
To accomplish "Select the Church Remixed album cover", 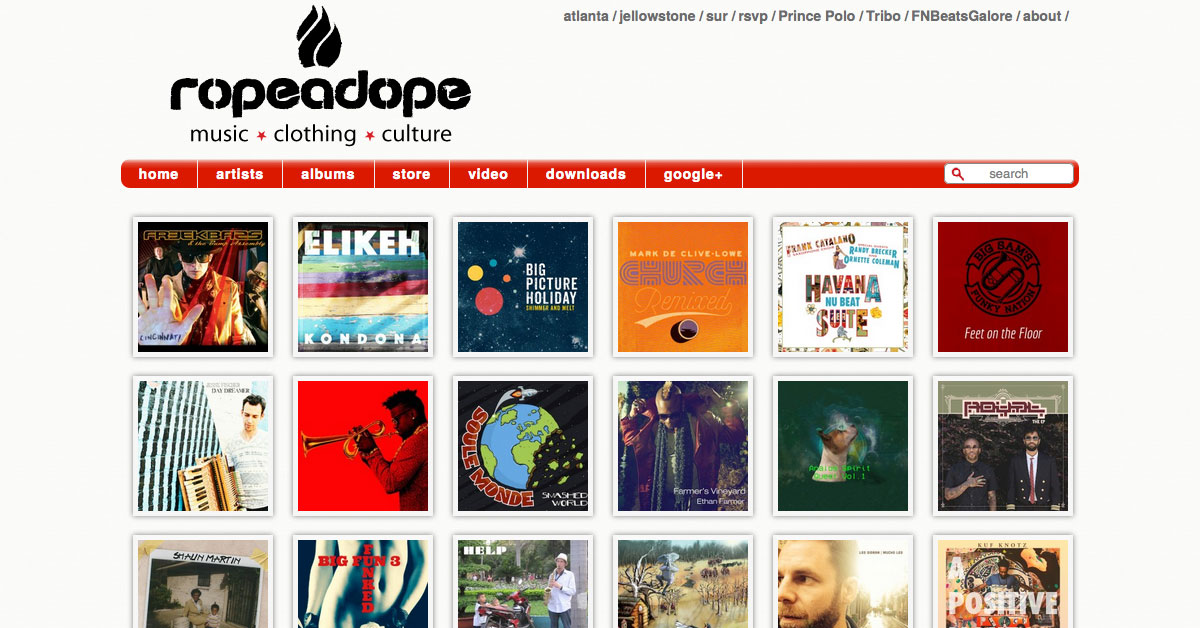I will (683, 287).
